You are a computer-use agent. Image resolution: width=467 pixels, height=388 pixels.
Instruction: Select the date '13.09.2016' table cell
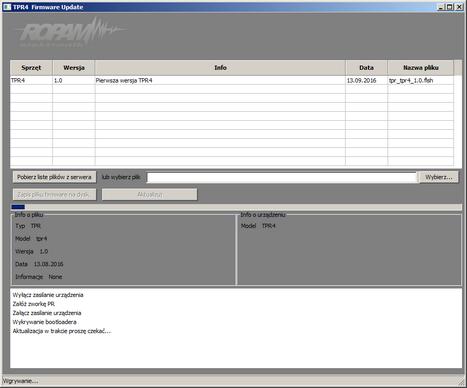(367, 80)
